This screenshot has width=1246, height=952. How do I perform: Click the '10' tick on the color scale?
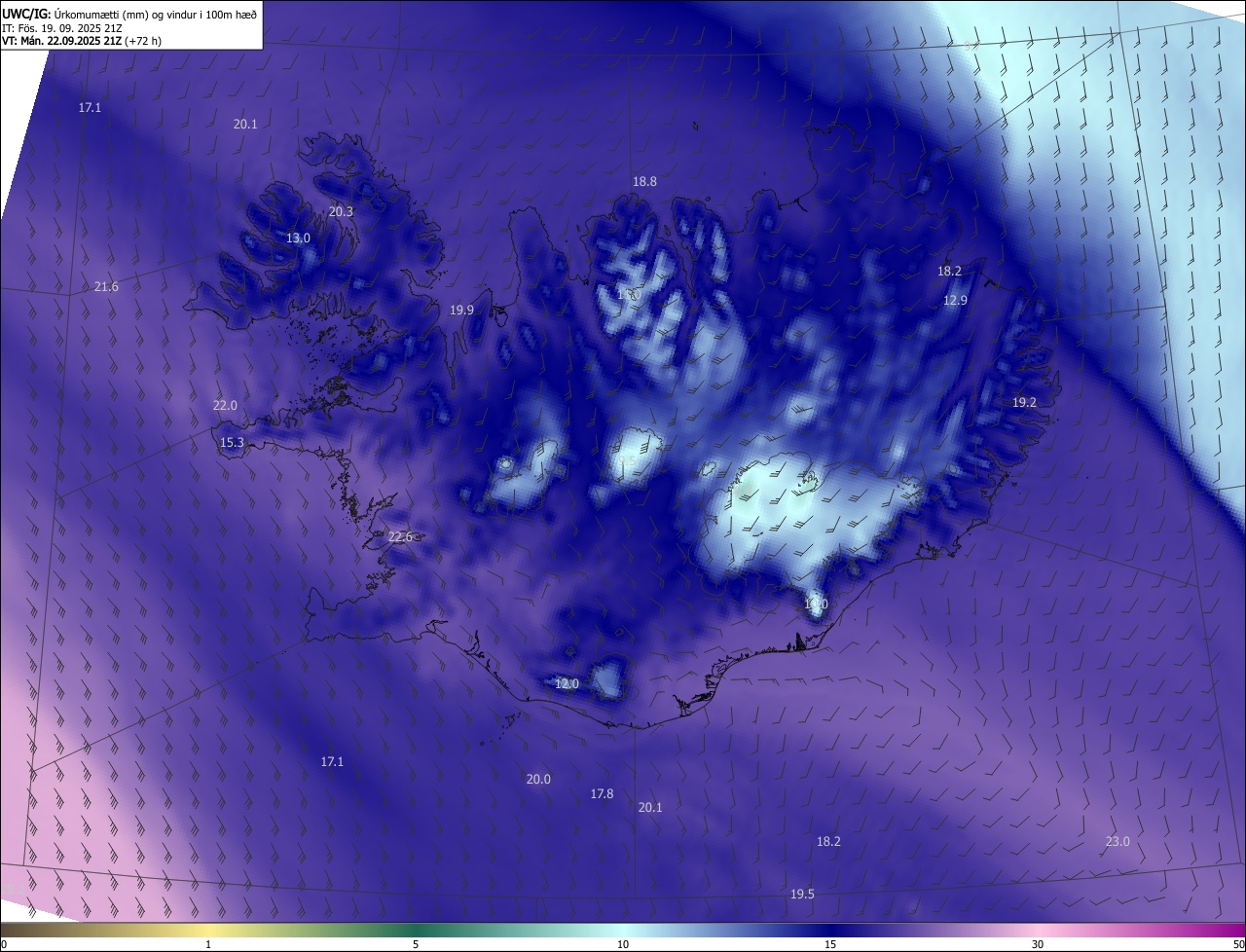pos(623,944)
